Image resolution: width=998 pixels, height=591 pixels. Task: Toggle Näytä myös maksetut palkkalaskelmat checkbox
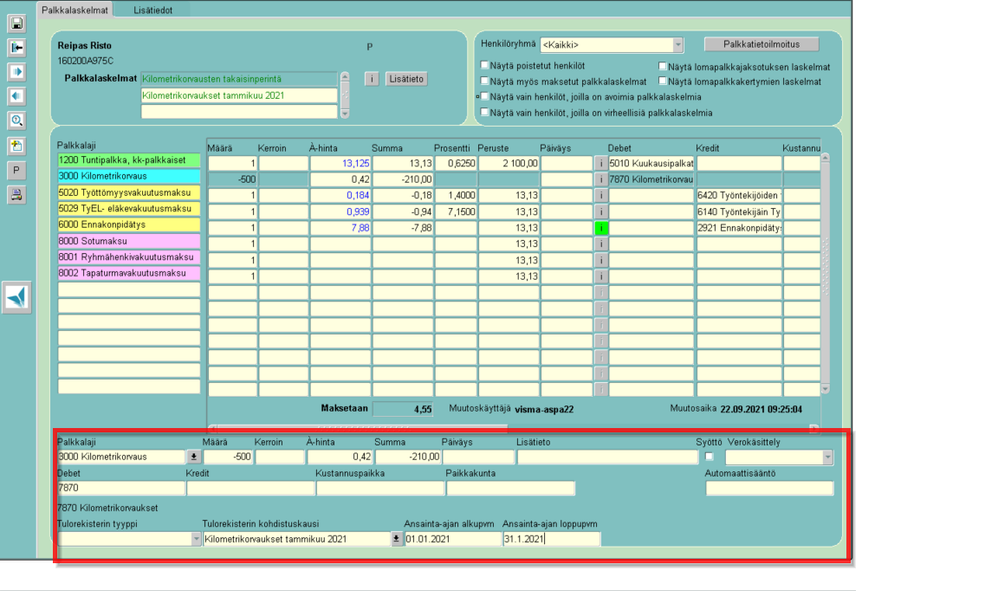pos(486,82)
